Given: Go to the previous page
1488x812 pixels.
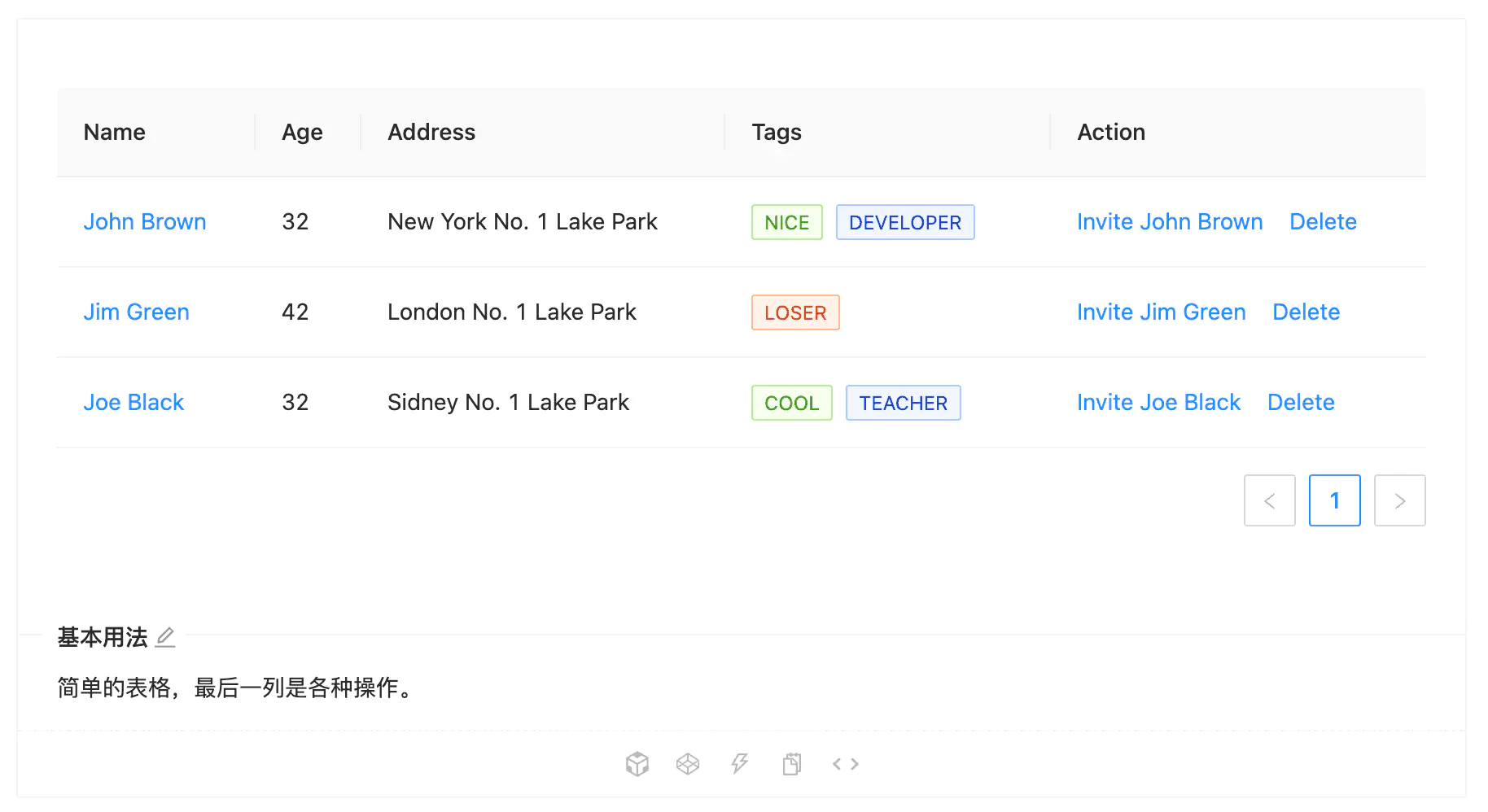Looking at the screenshot, I should click(1270, 500).
